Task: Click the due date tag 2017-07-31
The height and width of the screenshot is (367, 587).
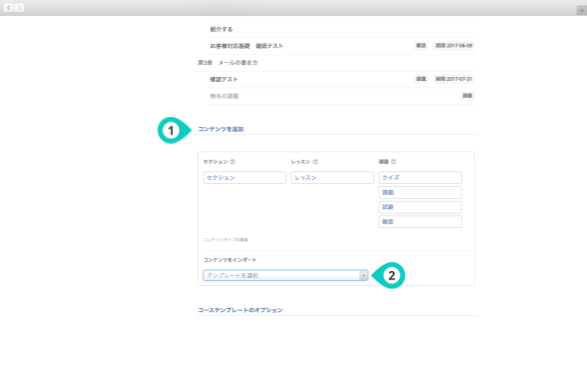Action: pos(454,79)
